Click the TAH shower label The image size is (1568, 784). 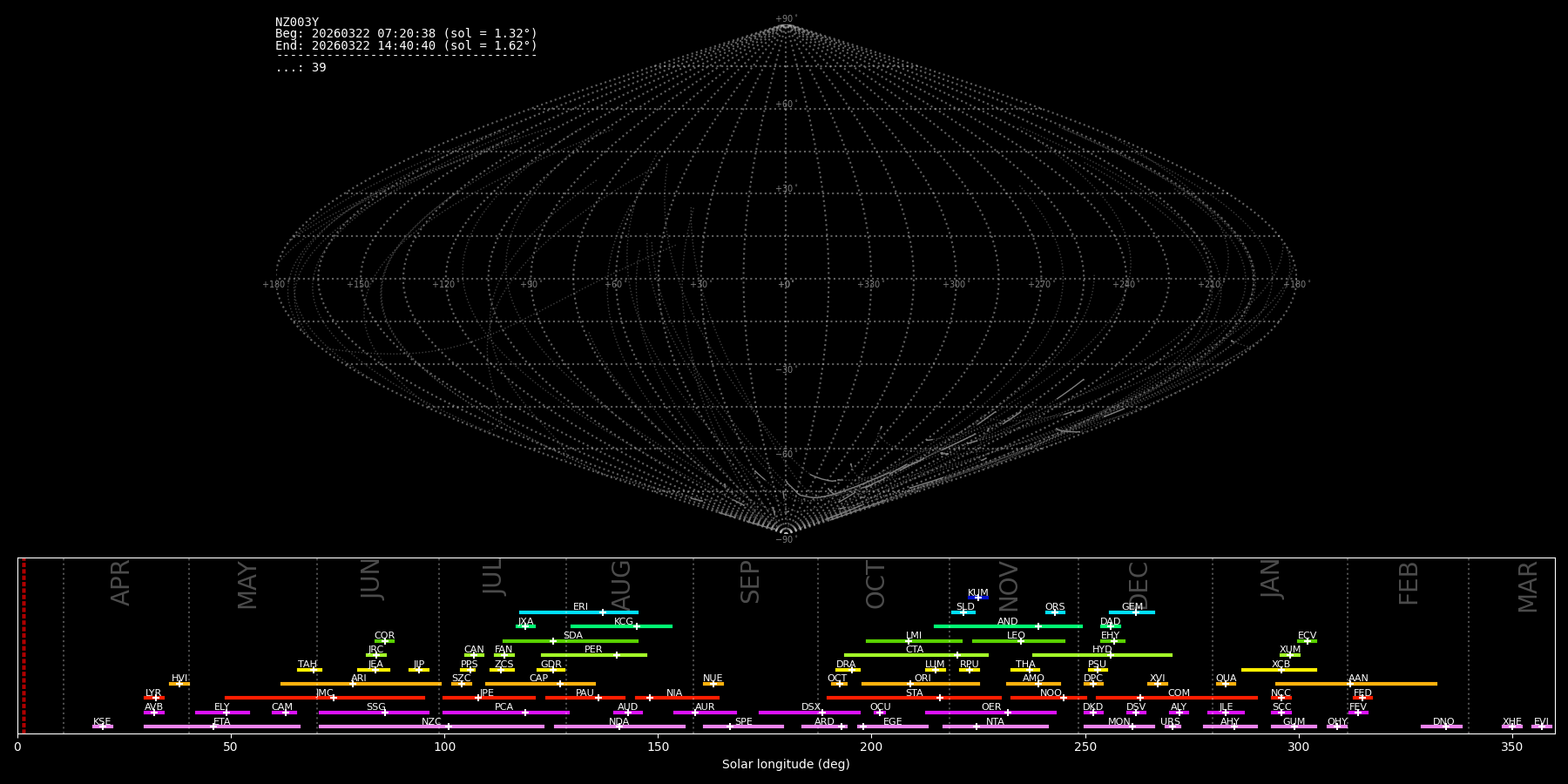[x=308, y=665]
